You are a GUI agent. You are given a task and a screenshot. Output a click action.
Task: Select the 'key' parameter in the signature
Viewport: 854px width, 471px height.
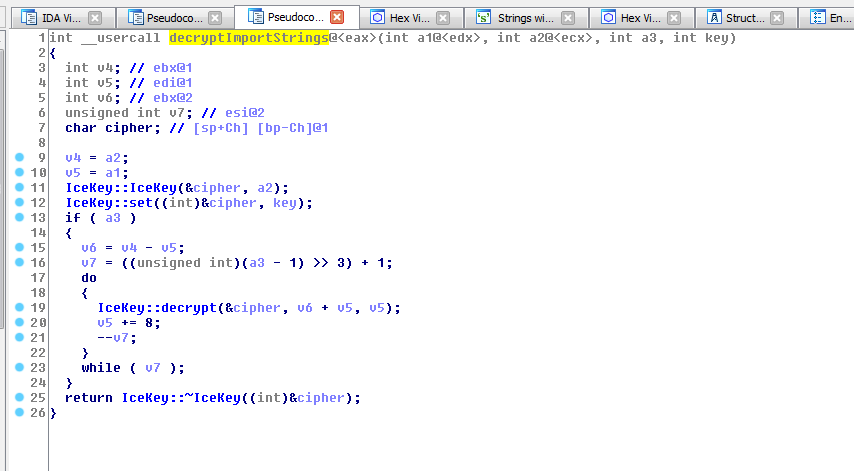pos(716,38)
